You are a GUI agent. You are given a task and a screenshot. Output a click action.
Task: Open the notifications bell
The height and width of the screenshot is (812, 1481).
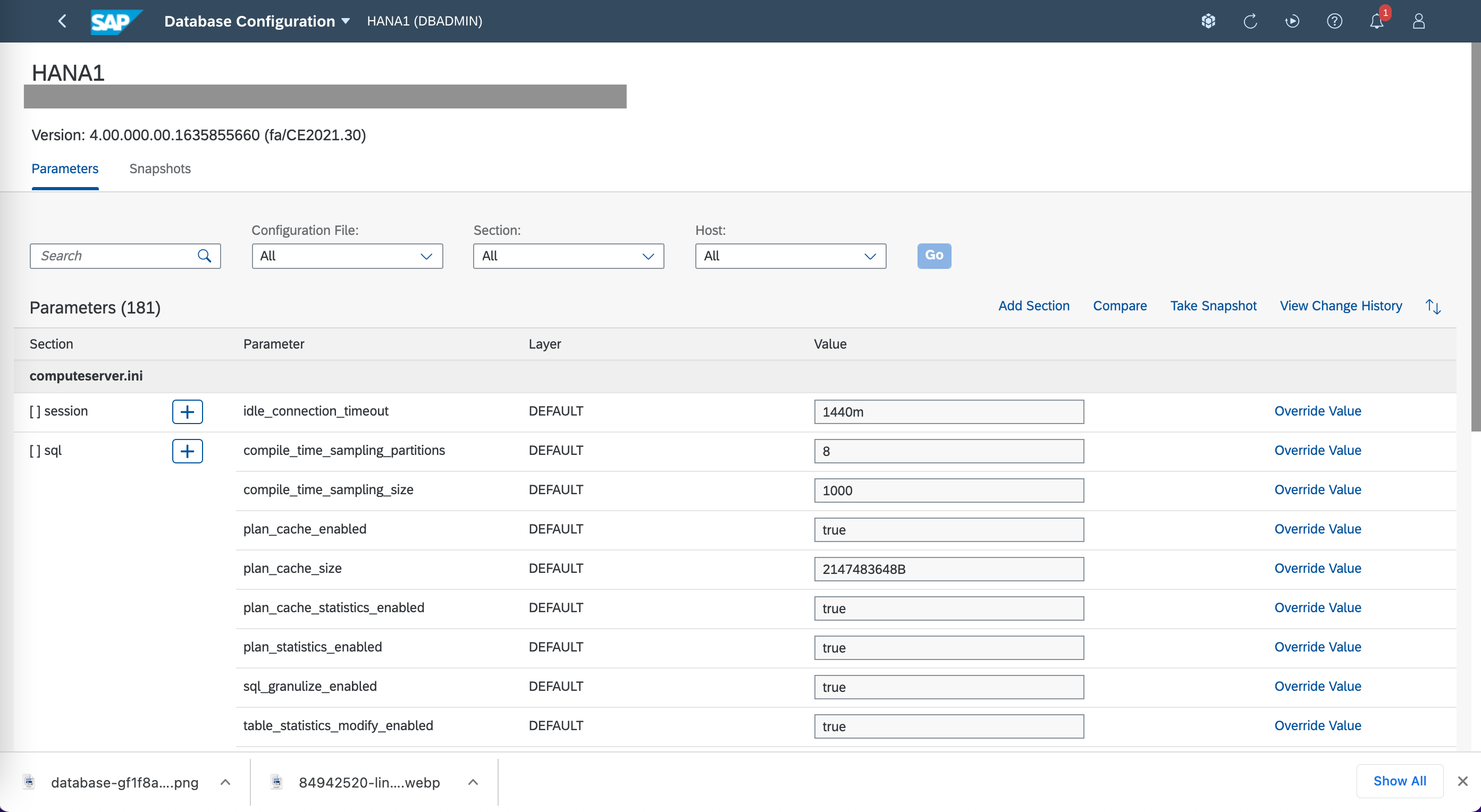pos(1376,21)
